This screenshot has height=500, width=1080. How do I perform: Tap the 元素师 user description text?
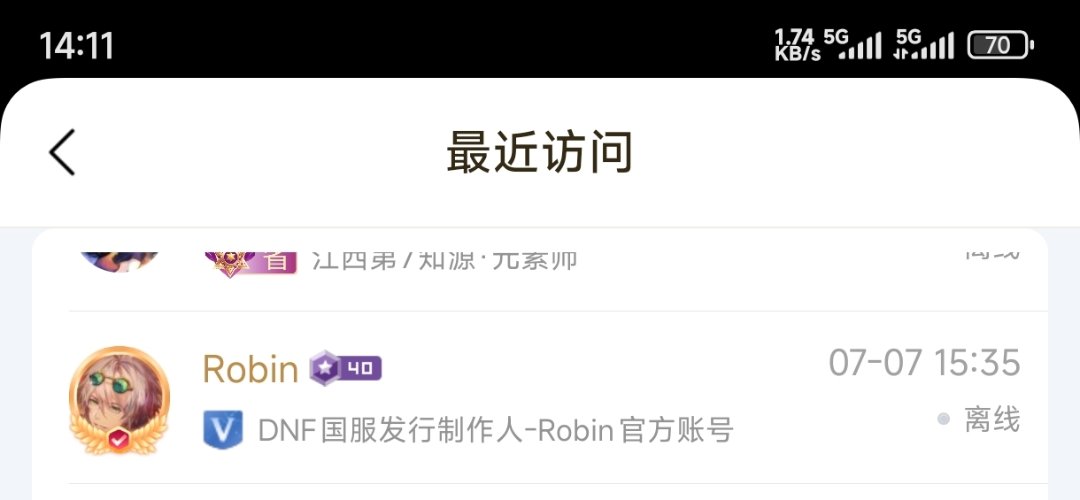(444, 261)
